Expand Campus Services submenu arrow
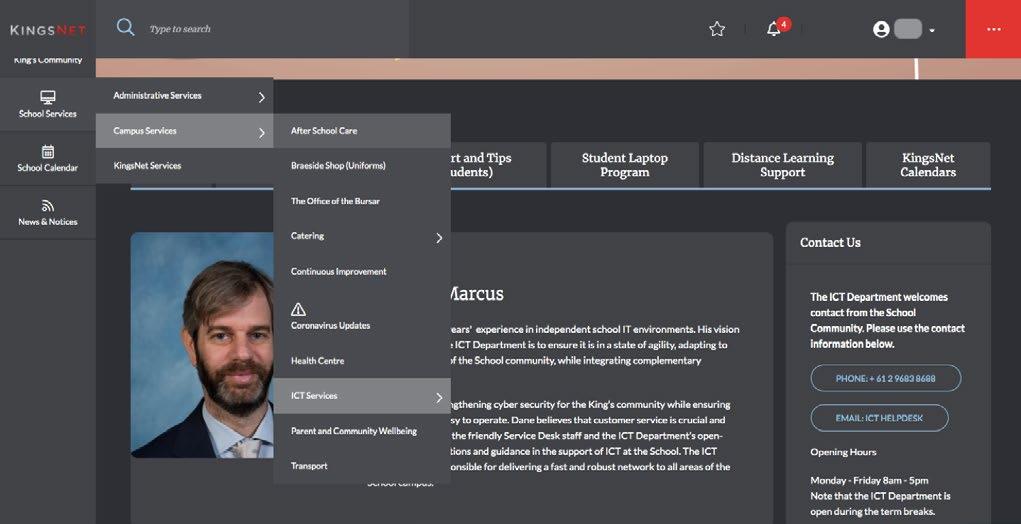Viewport: 1021px width, 524px height. 261,132
